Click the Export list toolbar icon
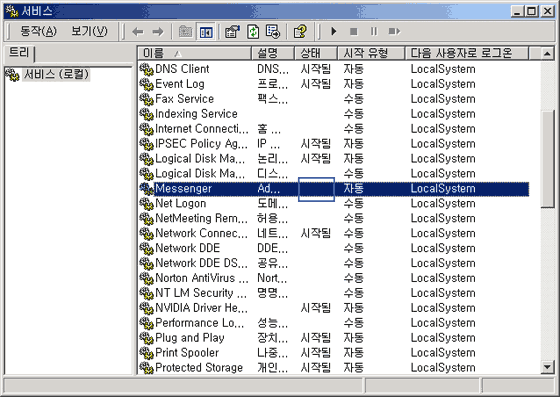560x397 pixels. coord(273,32)
